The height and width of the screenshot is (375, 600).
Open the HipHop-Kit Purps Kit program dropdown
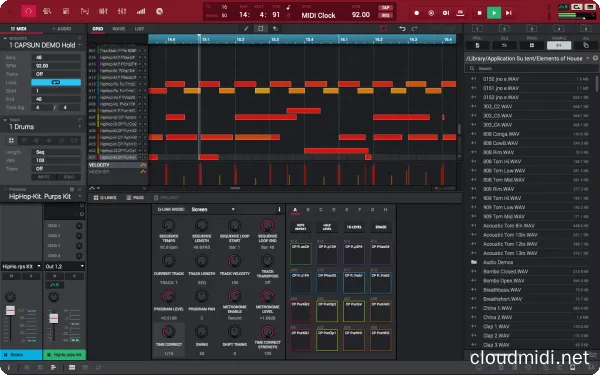pyautogui.click(x=80, y=196)
